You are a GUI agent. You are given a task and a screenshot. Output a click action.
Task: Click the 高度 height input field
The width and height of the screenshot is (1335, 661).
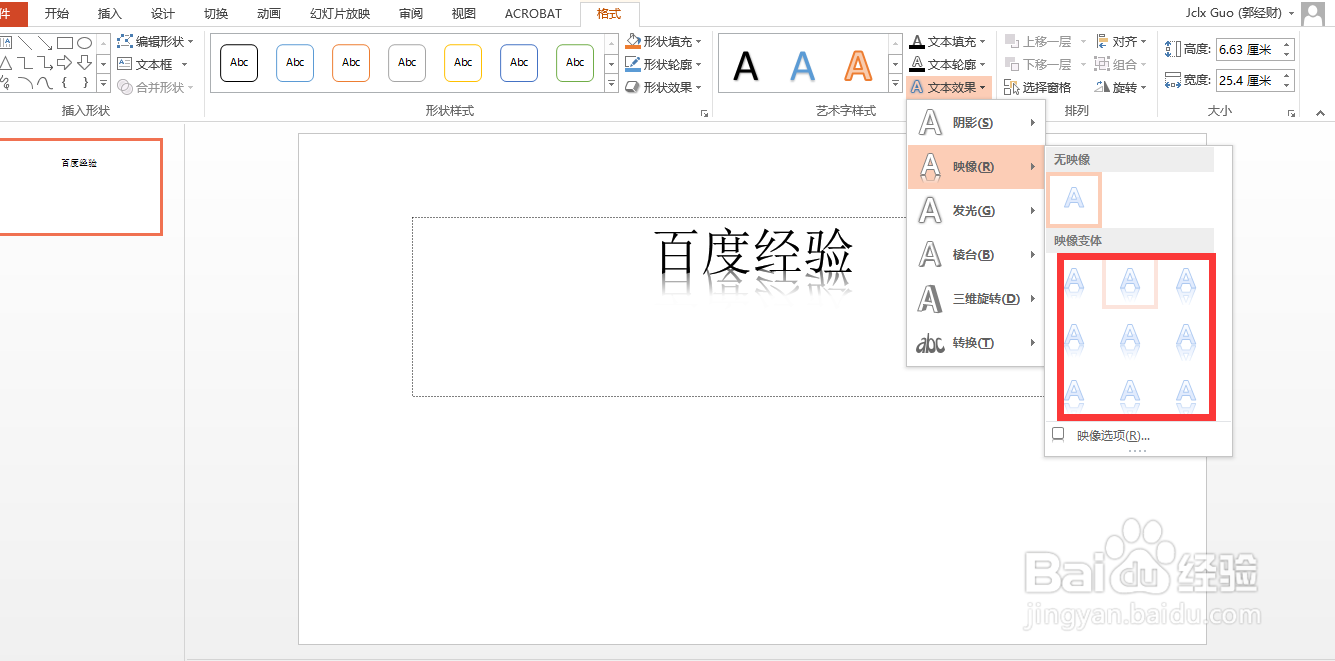click(x=1246, y=49)
